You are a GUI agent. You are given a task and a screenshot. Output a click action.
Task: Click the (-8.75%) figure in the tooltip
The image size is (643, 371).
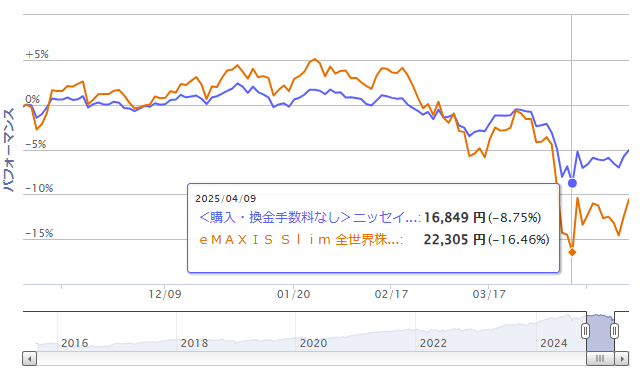pos(515,218)
